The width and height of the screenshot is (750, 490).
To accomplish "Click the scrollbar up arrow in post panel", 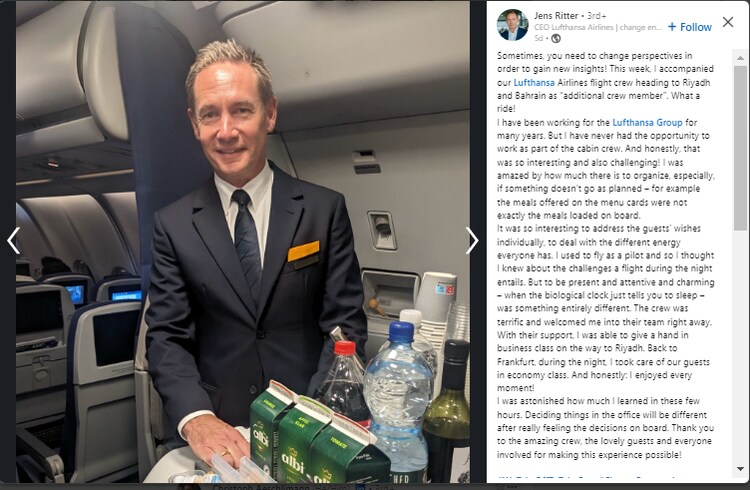I will point(740,58).
